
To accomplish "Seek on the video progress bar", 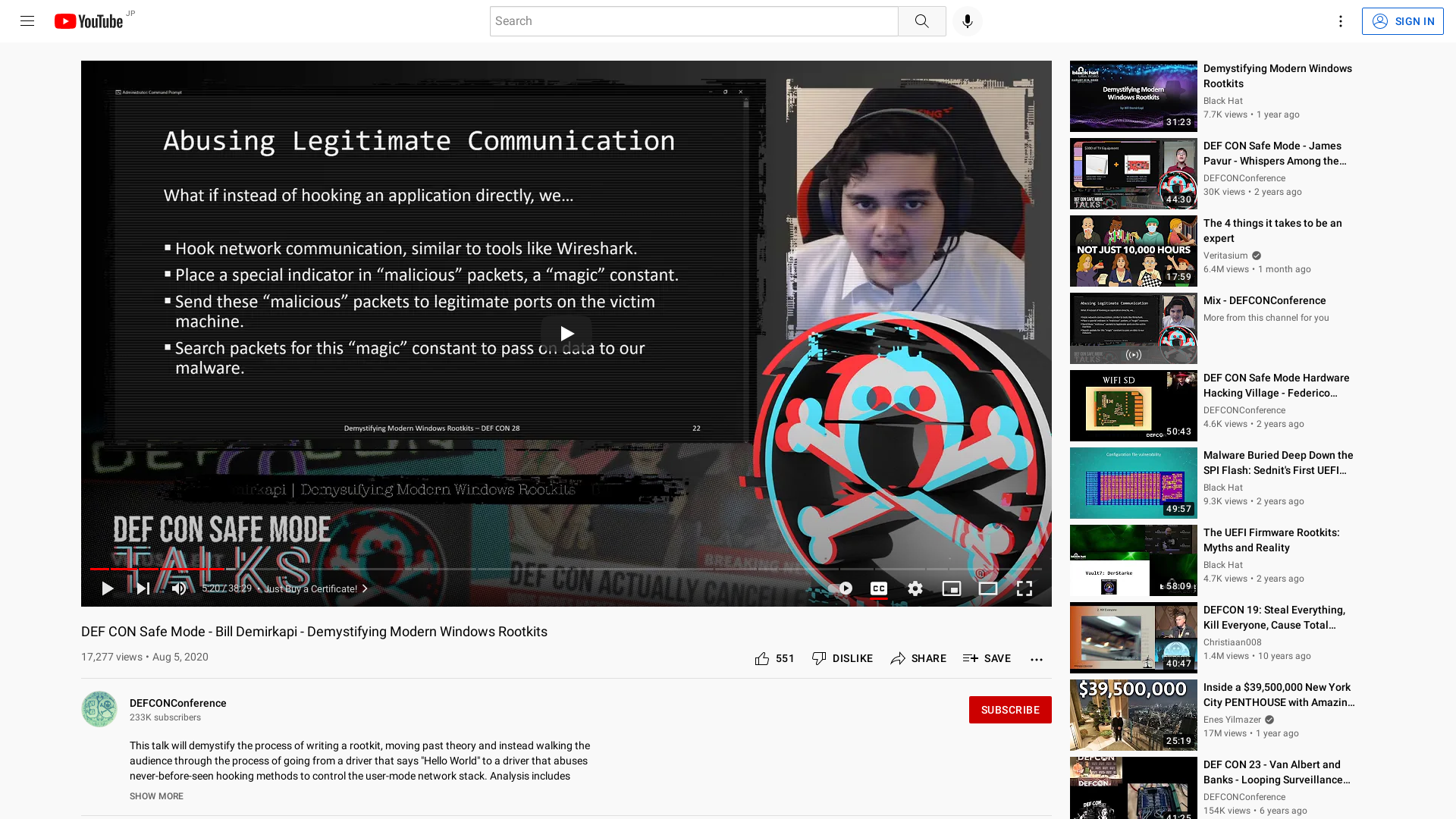I will 566,569.
